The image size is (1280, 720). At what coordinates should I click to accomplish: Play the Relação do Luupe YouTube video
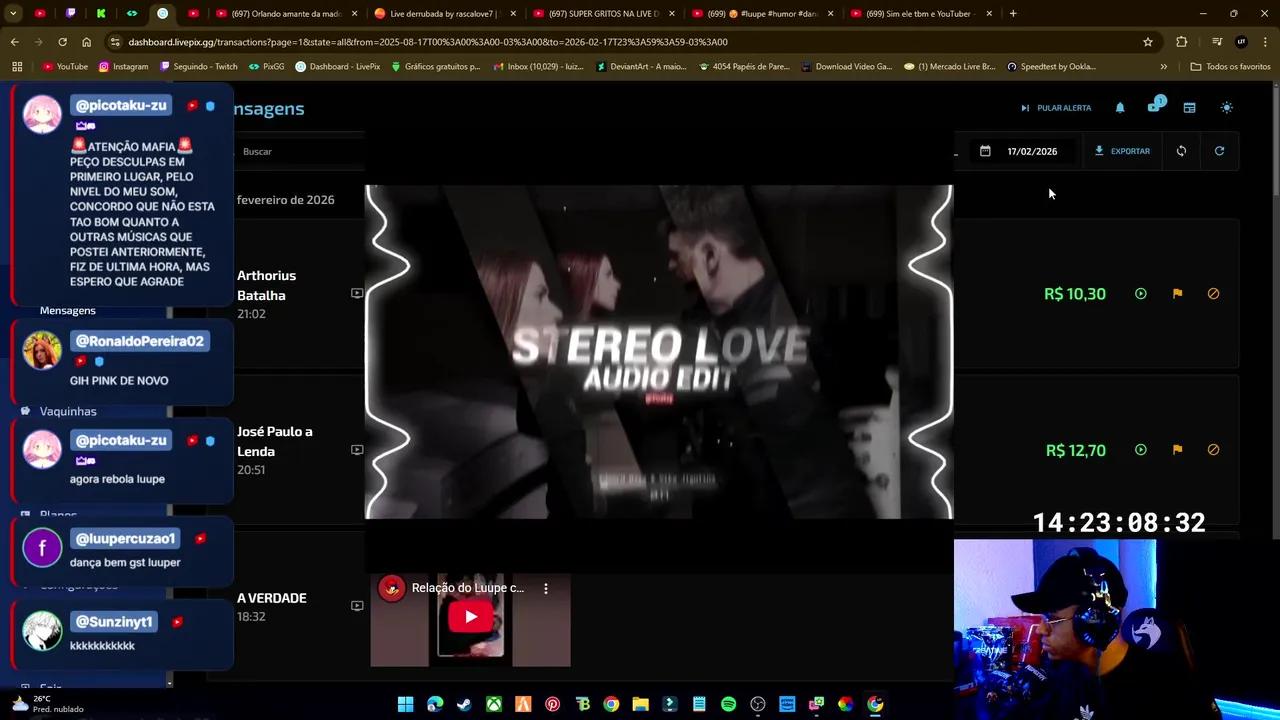pos(470,617)
